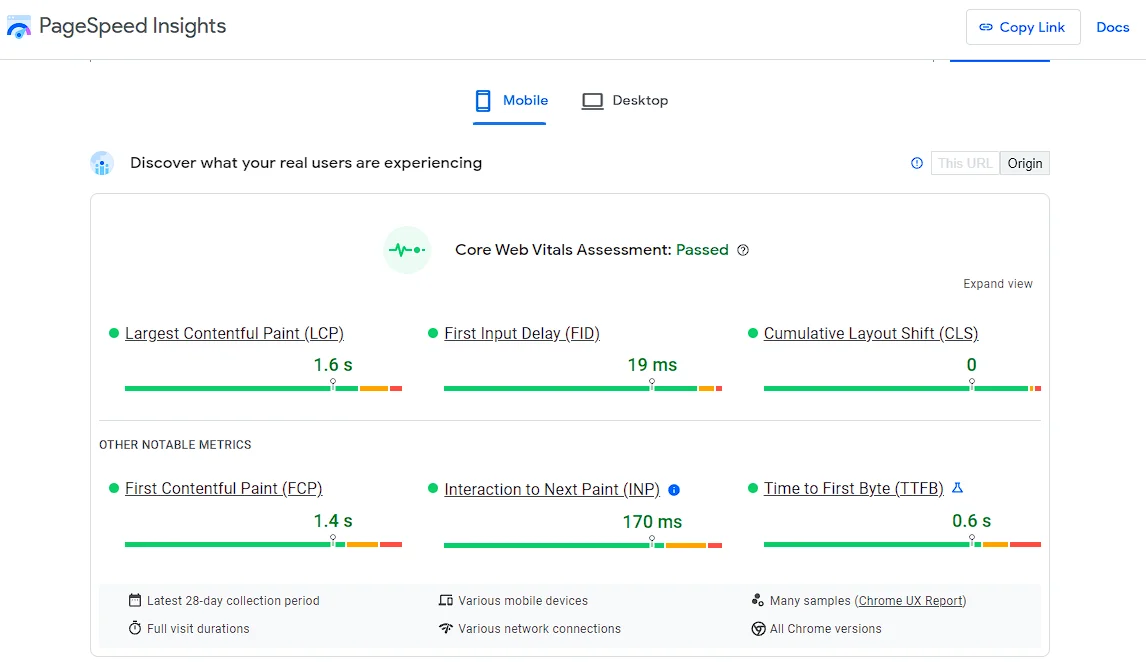Click the real users experience icon

click(x=102, y=163)
